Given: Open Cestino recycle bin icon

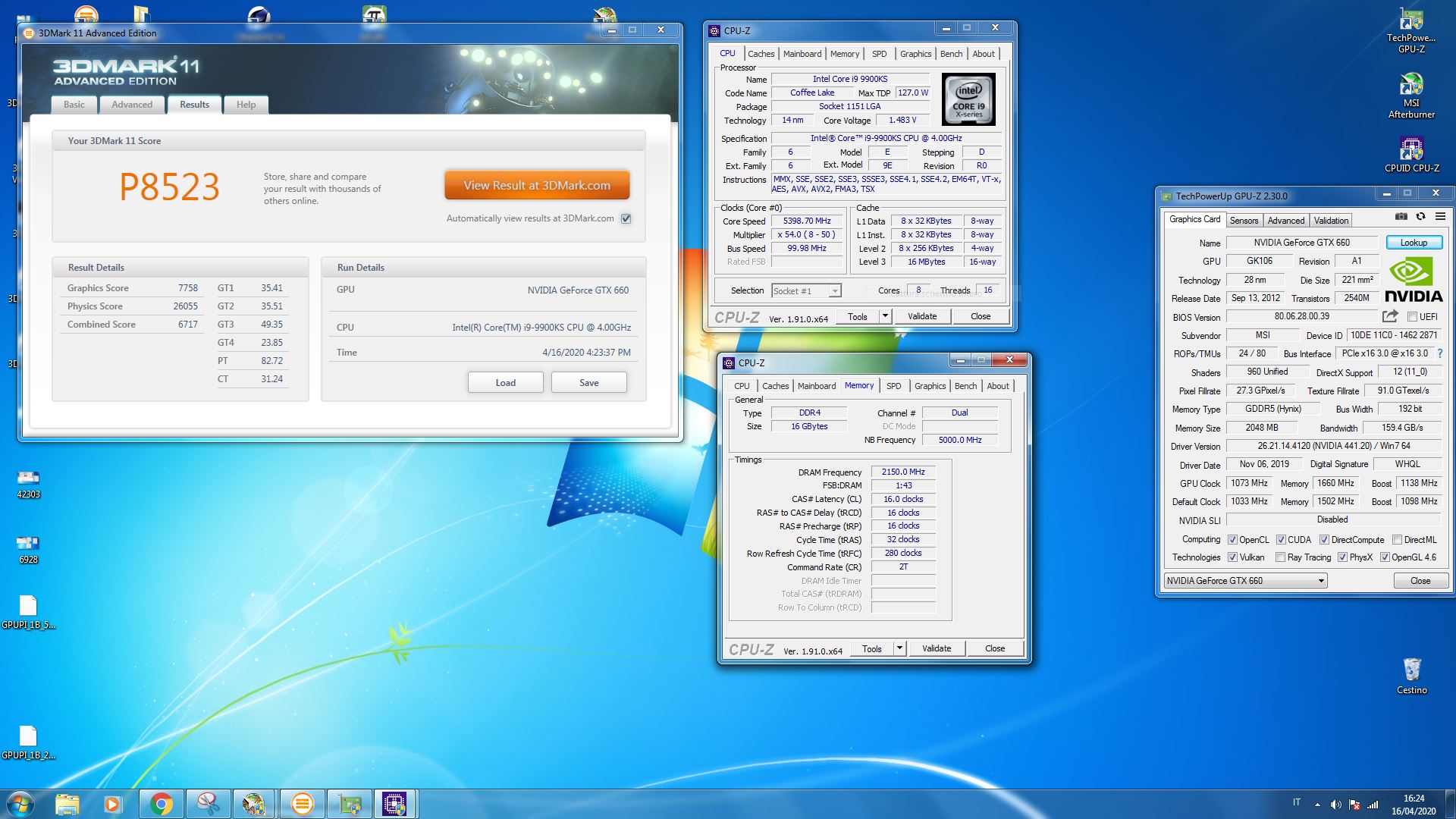Looking at the screenshot, I should point(1411,676).
